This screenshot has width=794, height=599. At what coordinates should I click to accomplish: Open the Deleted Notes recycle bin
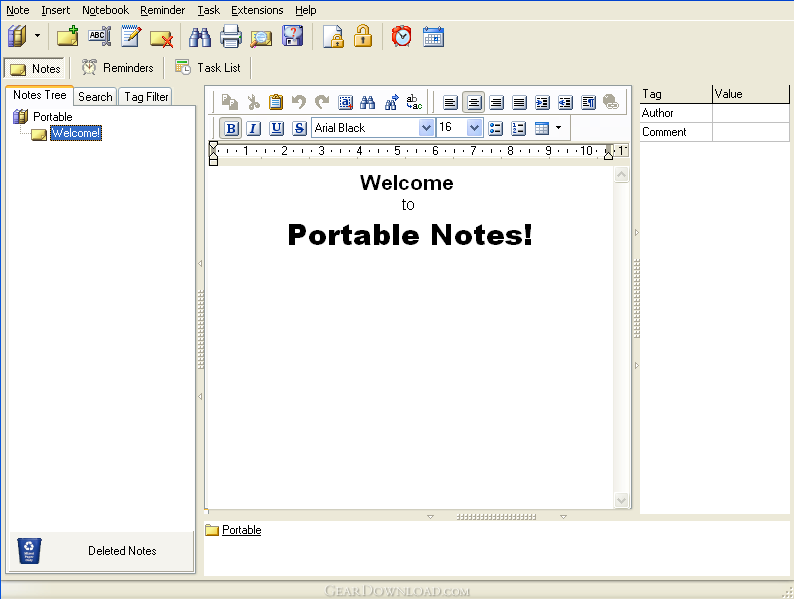click(101, 551)
